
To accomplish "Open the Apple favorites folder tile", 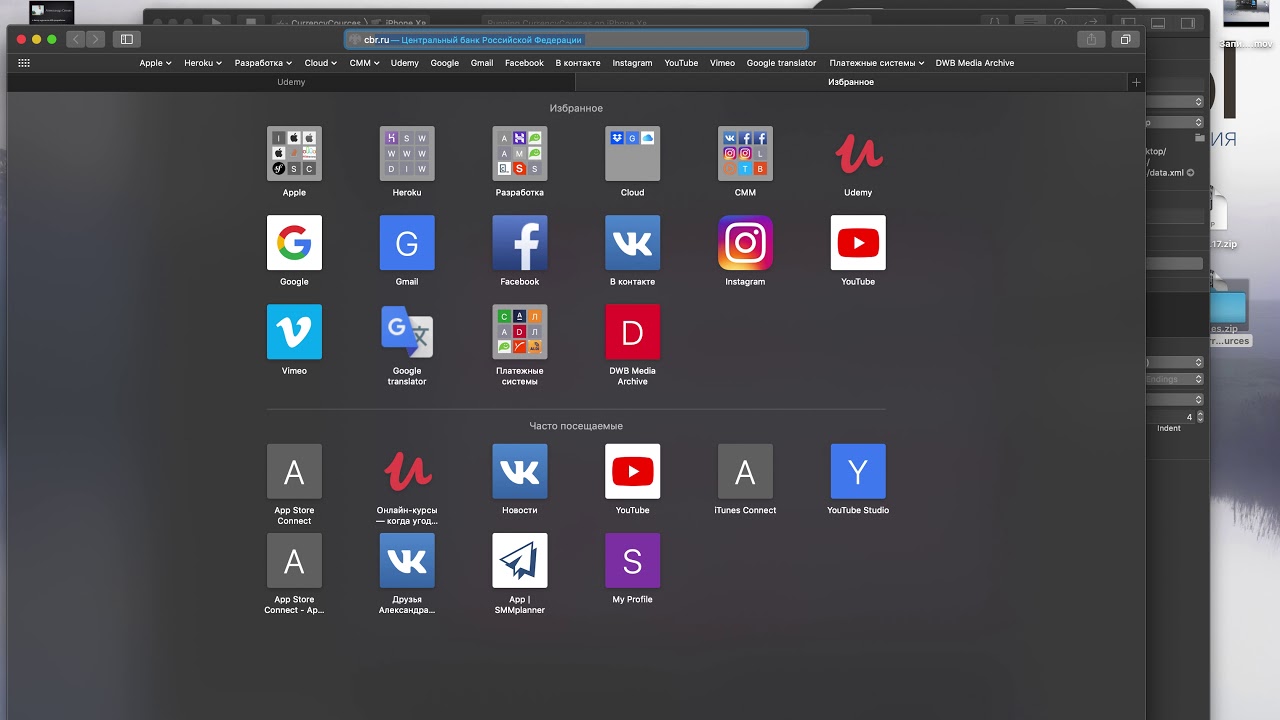I will pyautogui.click(x=294, y=153).
